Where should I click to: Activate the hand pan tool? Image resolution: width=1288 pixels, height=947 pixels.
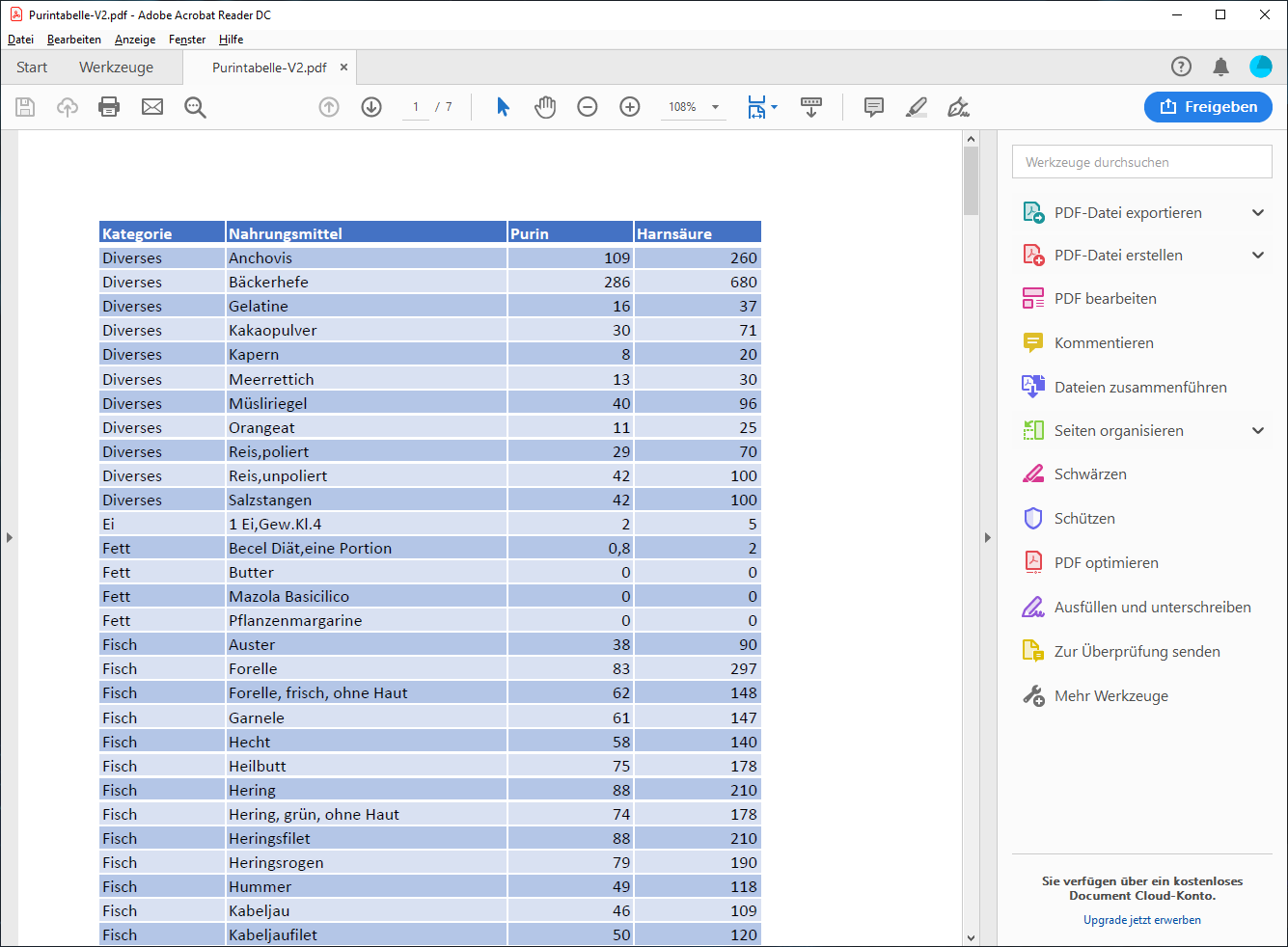click(x=545, y=107)
